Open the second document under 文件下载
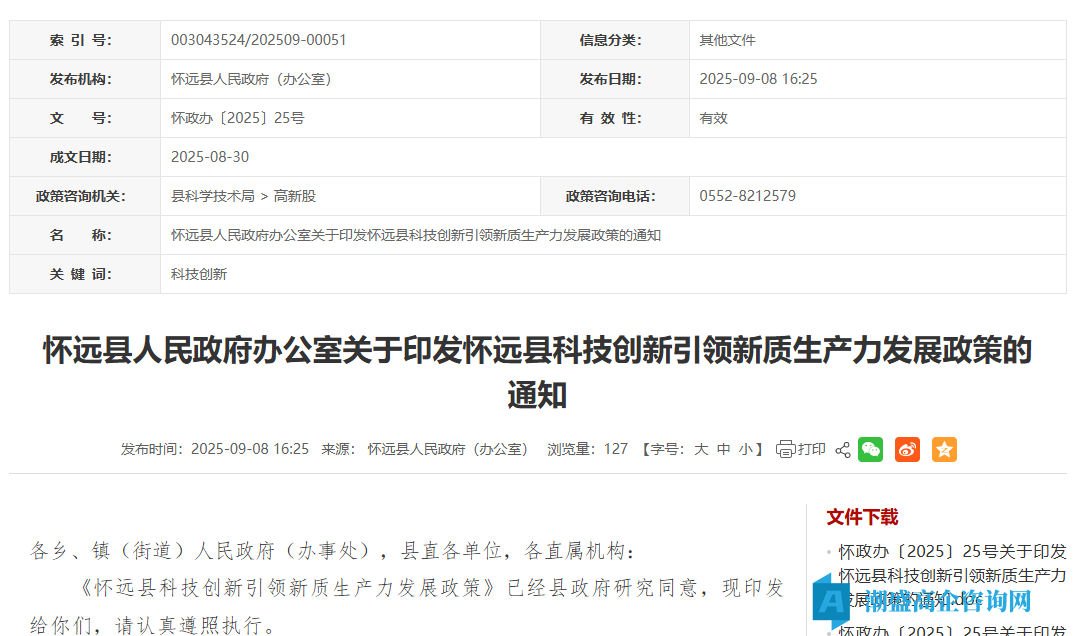This screenshot has width=1080, height=636. click(950, 630)
